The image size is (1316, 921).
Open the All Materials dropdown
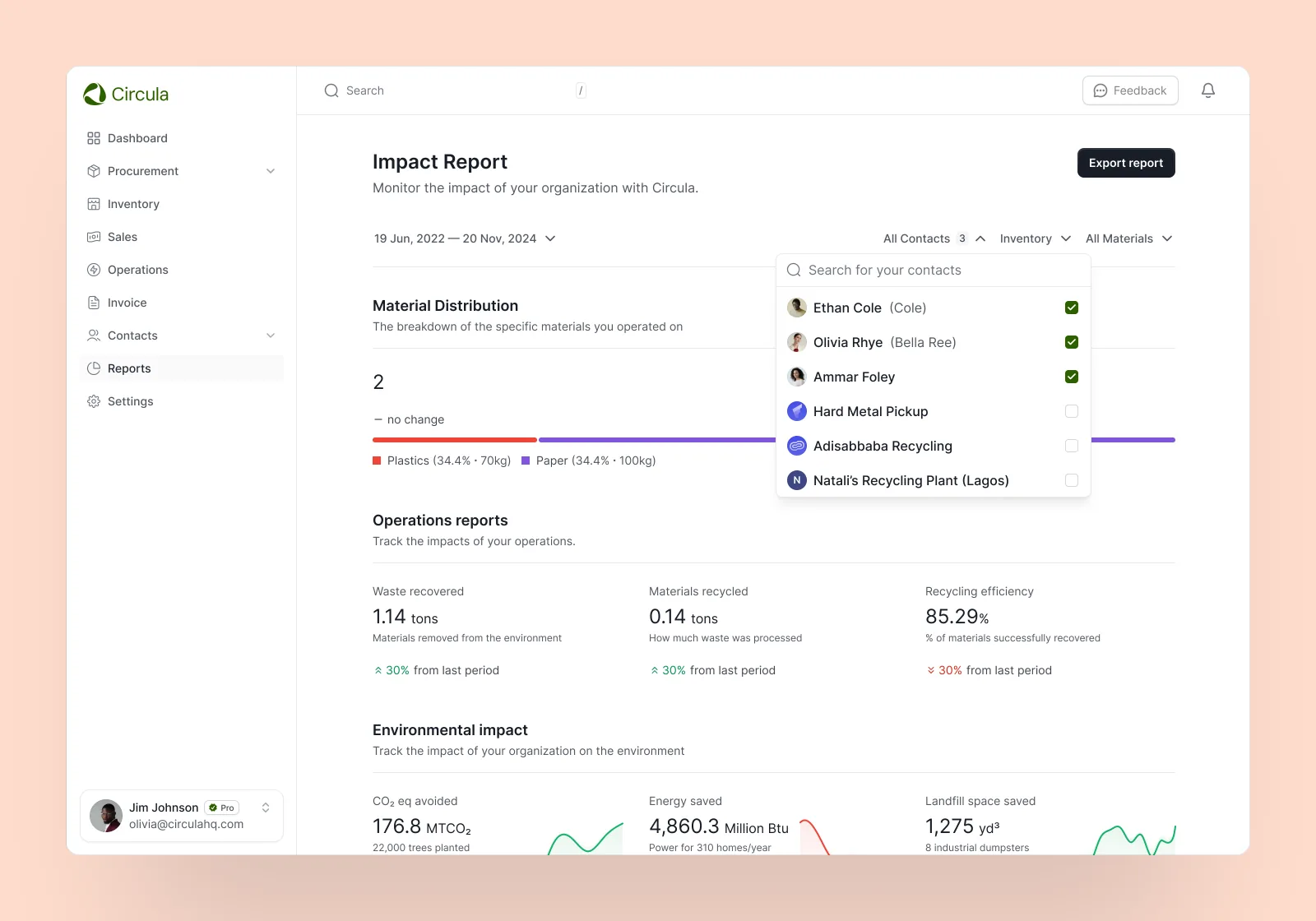[1128, 238]
